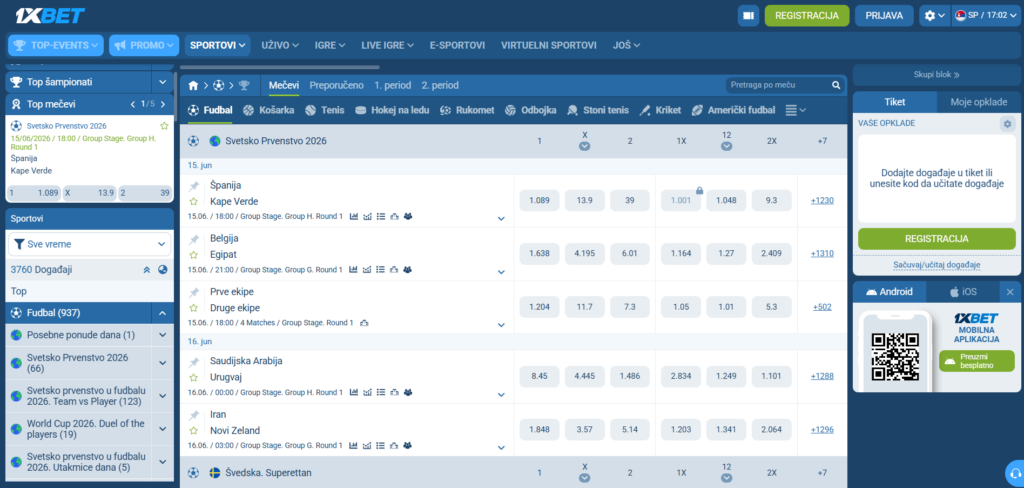Viewport: 1024px width, 488px height.
Task: Favorite the Iran vs Novi Zeland star
Action: point(193,431)
